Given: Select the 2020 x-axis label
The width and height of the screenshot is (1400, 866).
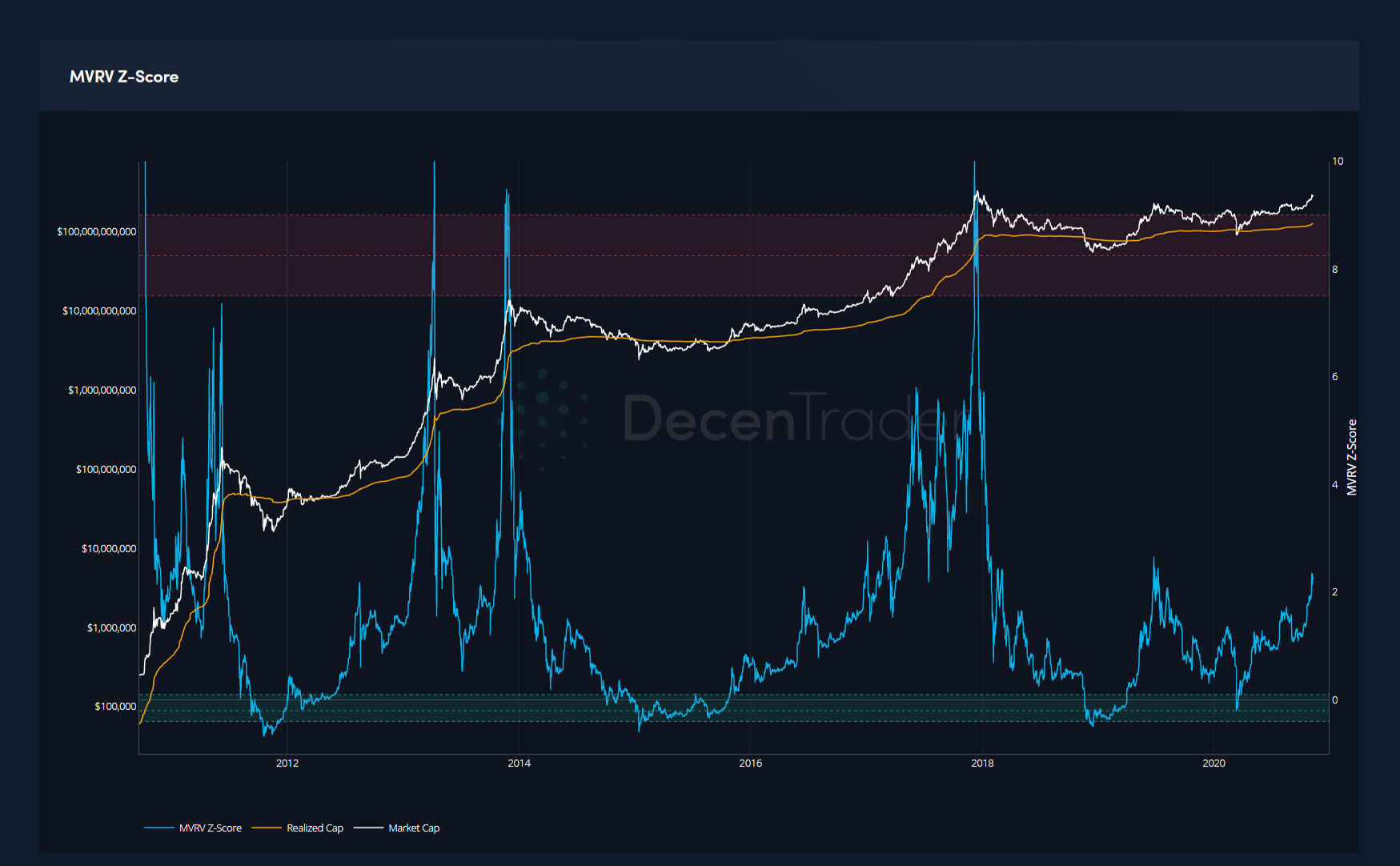Looking at the screenshot, I should click(x=1213, y=763).
